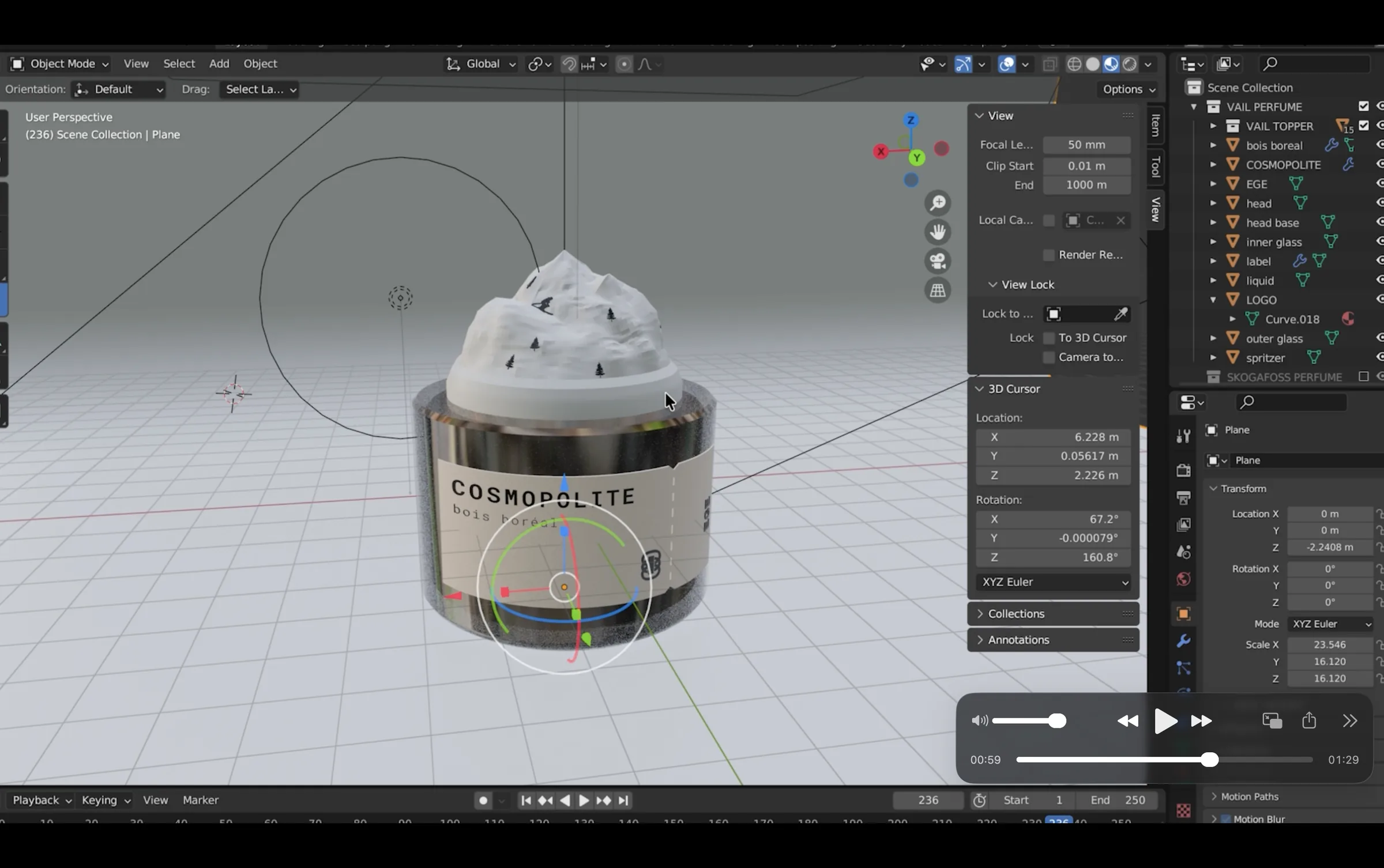This screenshot has width=1384, height=868.
Task: Click Marker in timeline header
Action: (200, 800)
